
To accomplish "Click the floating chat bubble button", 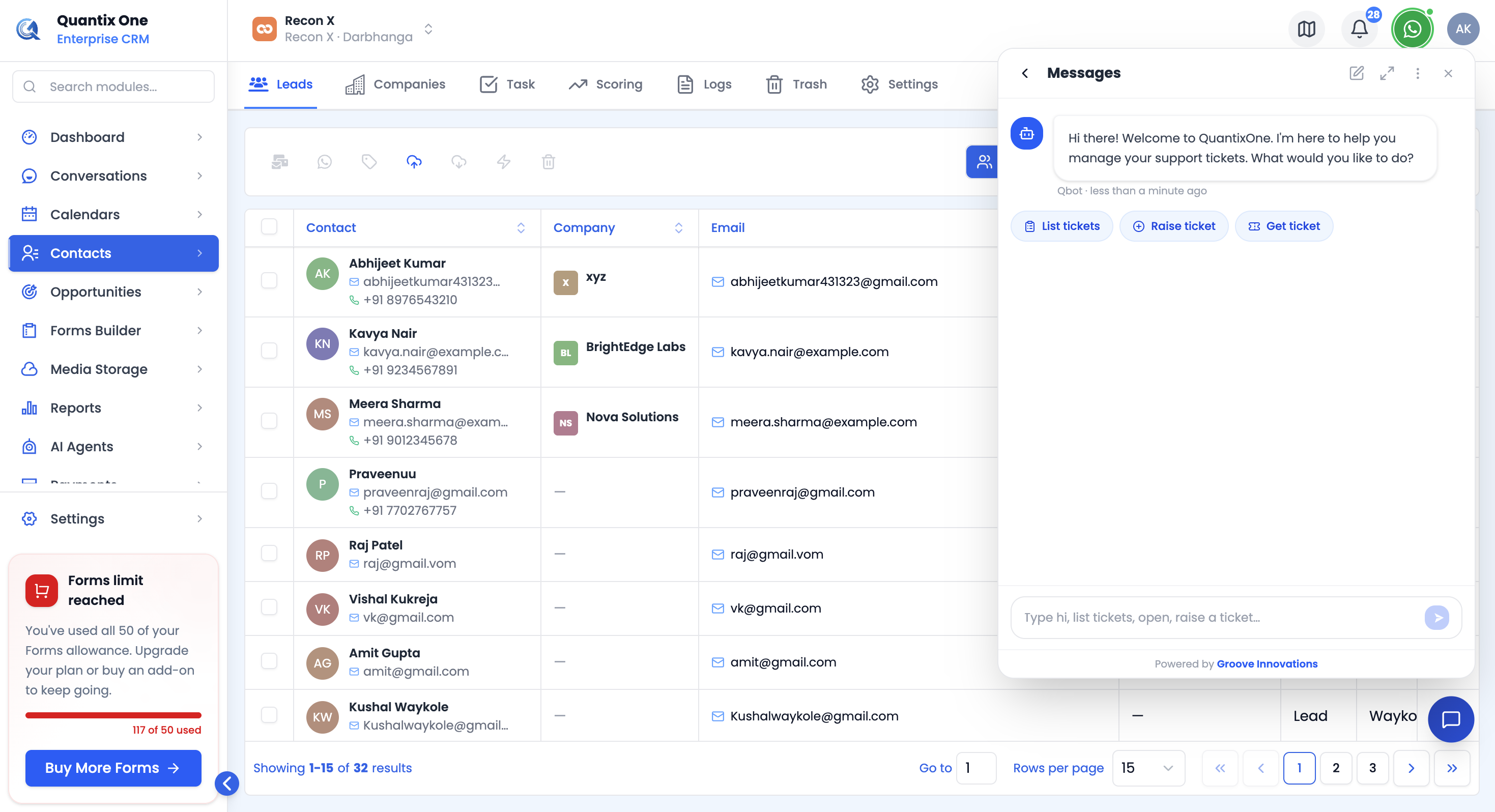I will pos(1450,719).
